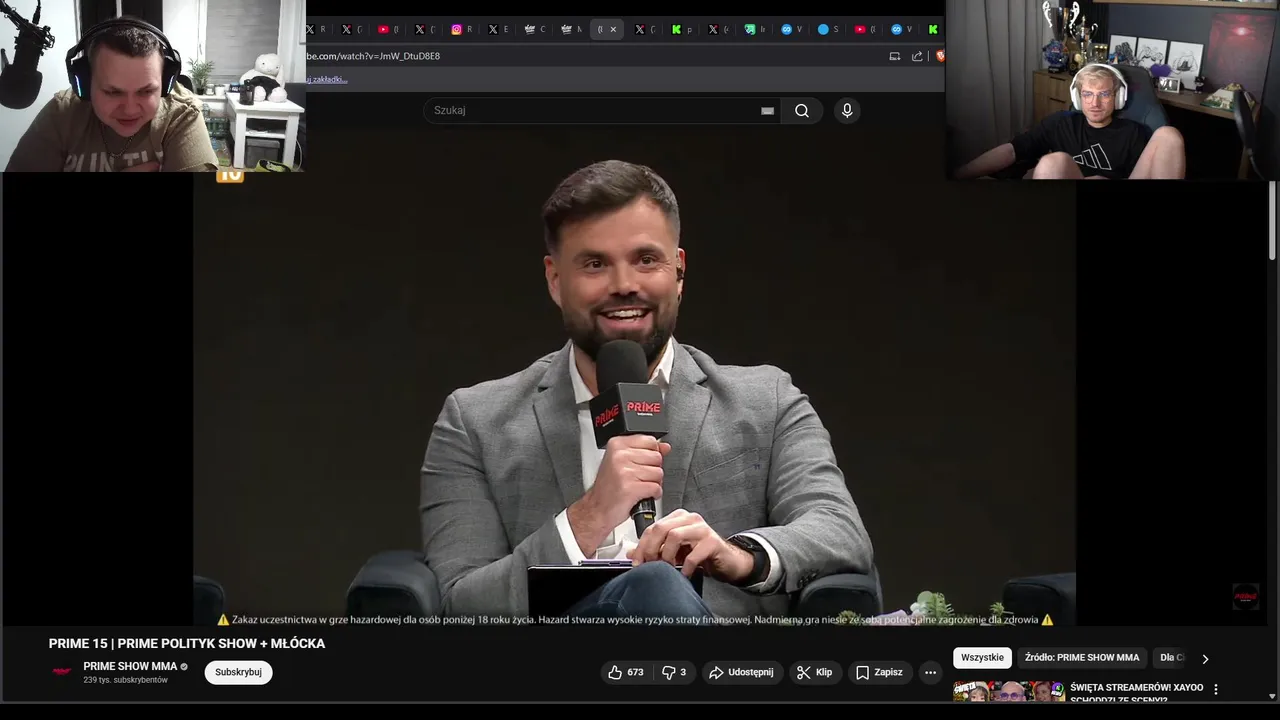The width and height of the screenshot is (1280, 720).
Task: Open the zakładki bookmarks link
Action: [x=327, y=79]
